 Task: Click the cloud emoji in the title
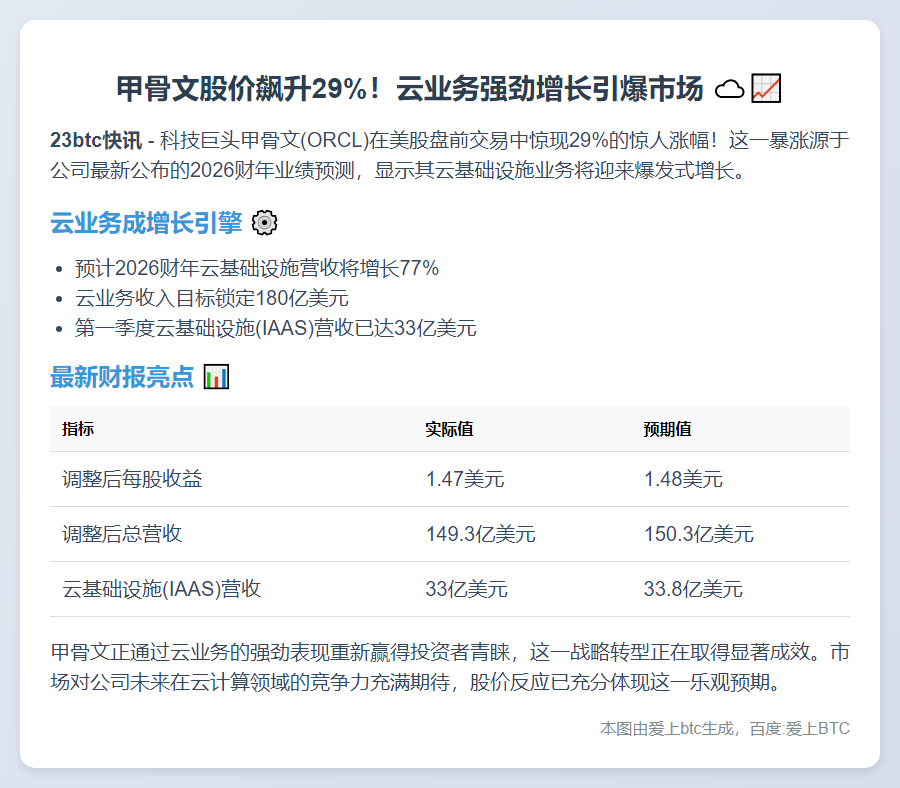pyautogui.click(x=730, y=90)
